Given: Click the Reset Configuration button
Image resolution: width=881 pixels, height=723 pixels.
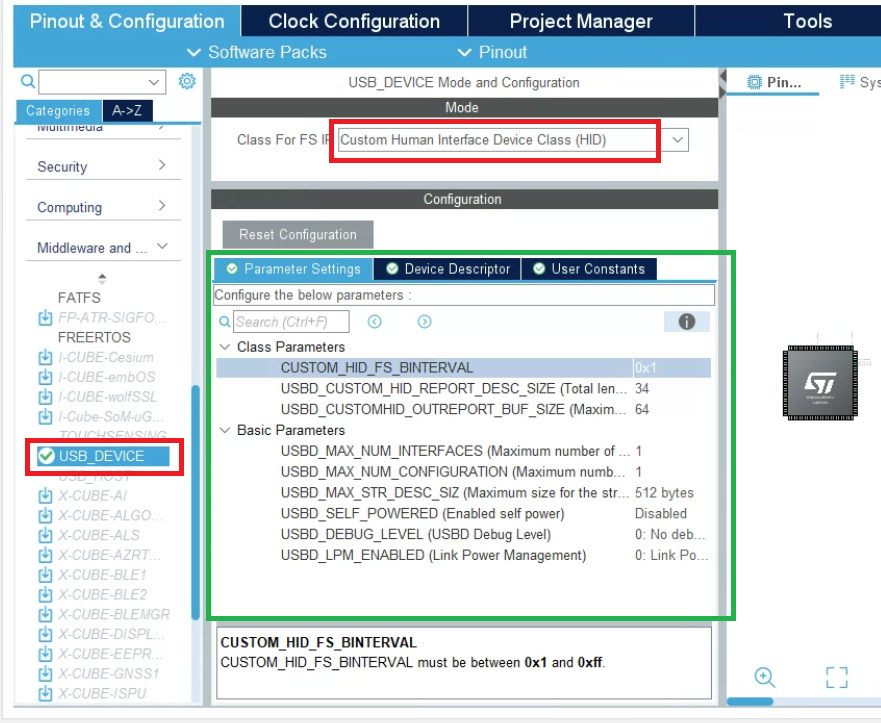Looking at the screenshot, I should (298, 234).
